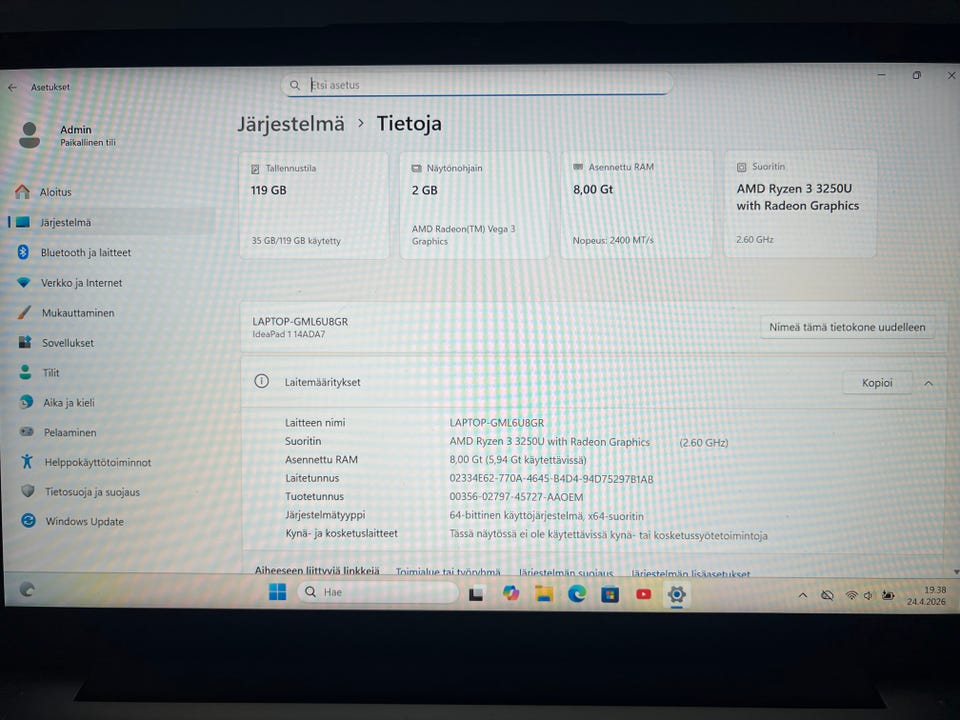The width and height of the screenshot is (960, 720).
Task: Open the Järjestelmän lisäasetukset link
Action: [691, 573]
